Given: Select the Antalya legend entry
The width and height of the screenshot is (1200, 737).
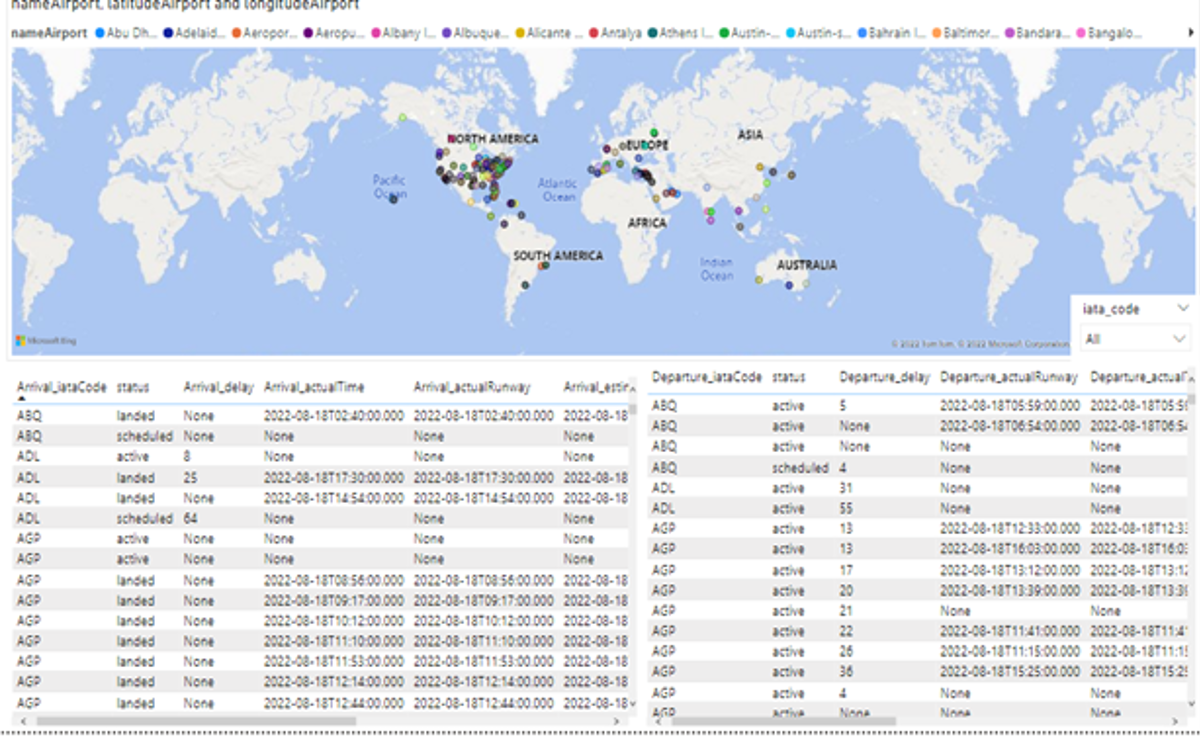Looking at the screenshot, I should [x=616, y=33].
